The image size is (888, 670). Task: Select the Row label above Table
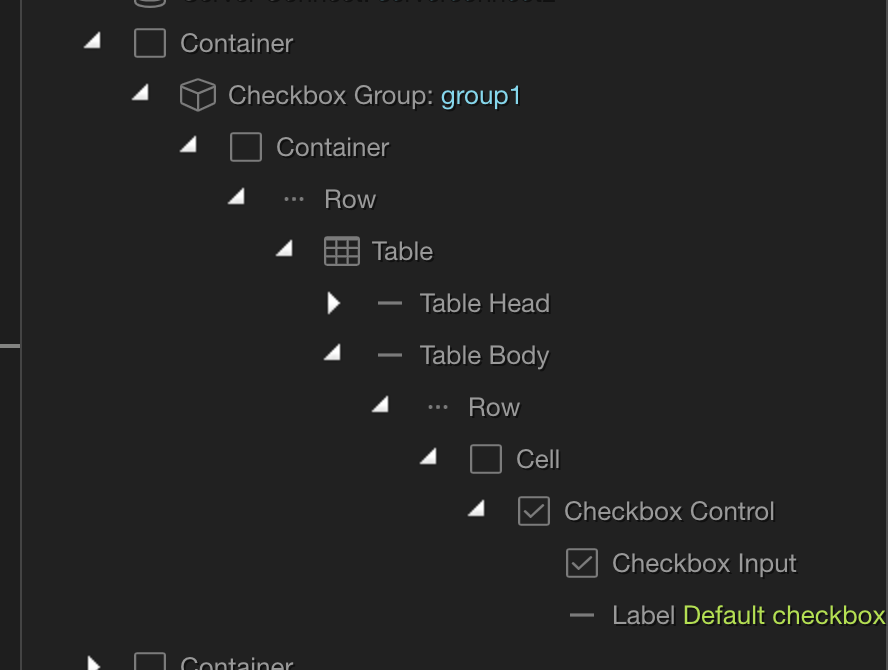(x=350, y=199)
